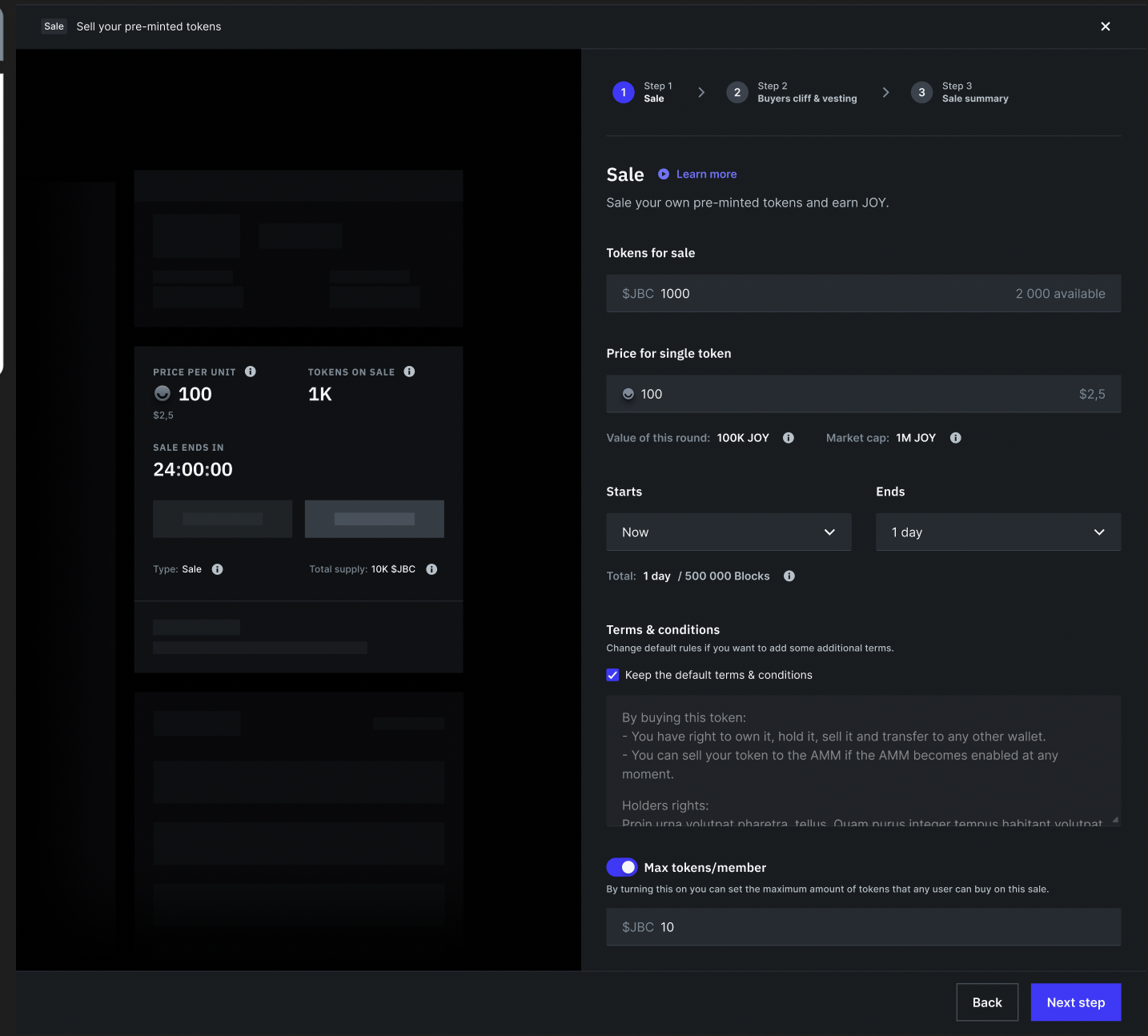This screenshot has width=1148, height=1036.
Task: Open the Price per unit info tooltip
Action: [251, 371]
